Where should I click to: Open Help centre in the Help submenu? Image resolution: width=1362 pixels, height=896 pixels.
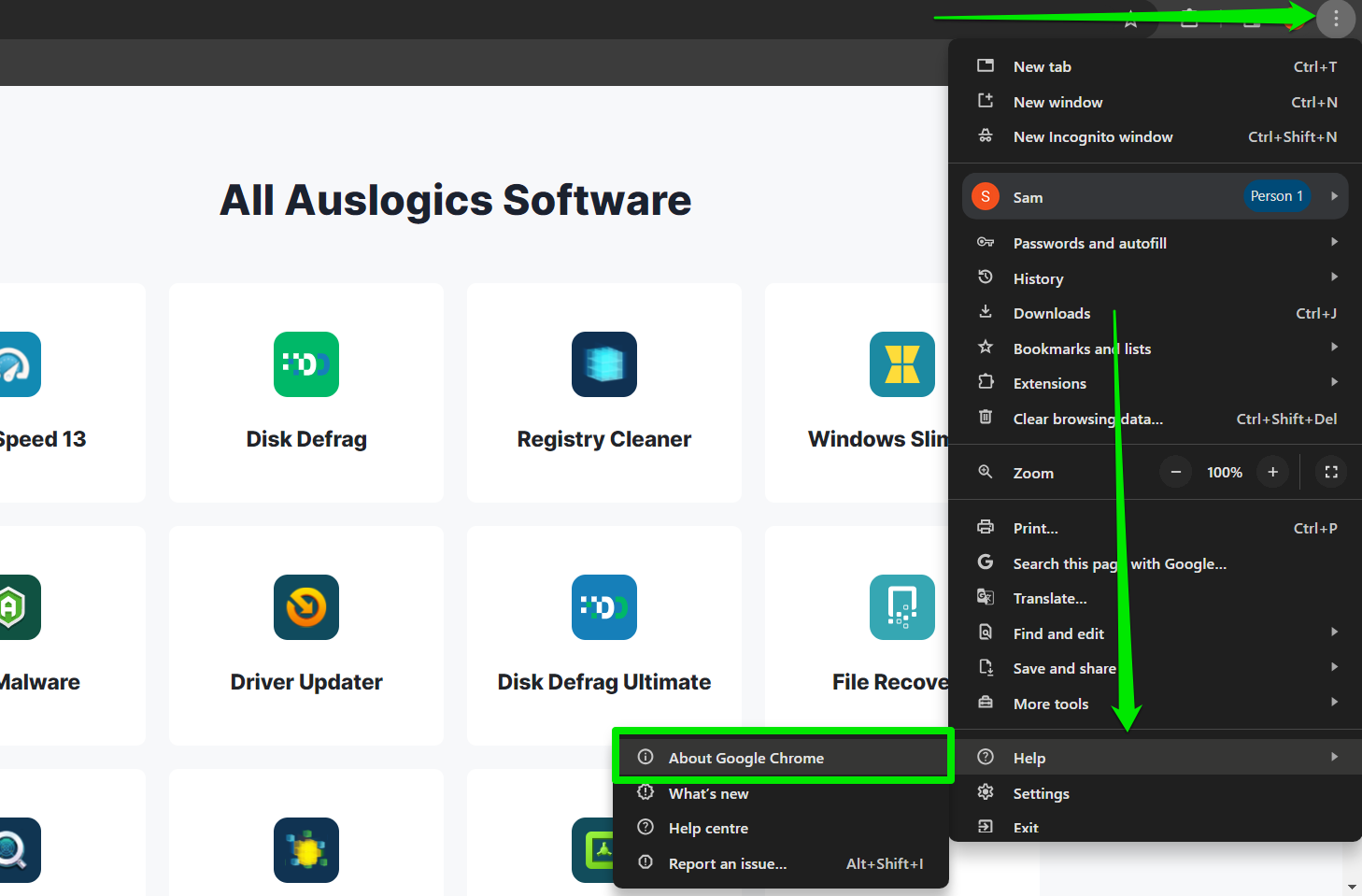708,829
